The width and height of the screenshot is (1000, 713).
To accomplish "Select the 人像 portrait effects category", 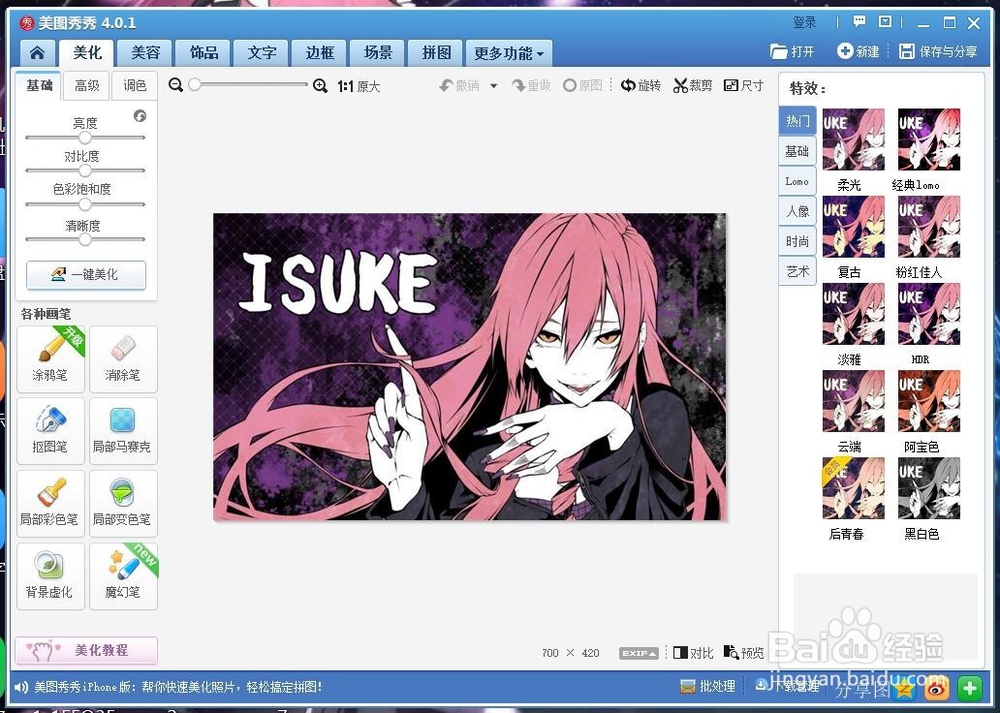I will (797, 211).
